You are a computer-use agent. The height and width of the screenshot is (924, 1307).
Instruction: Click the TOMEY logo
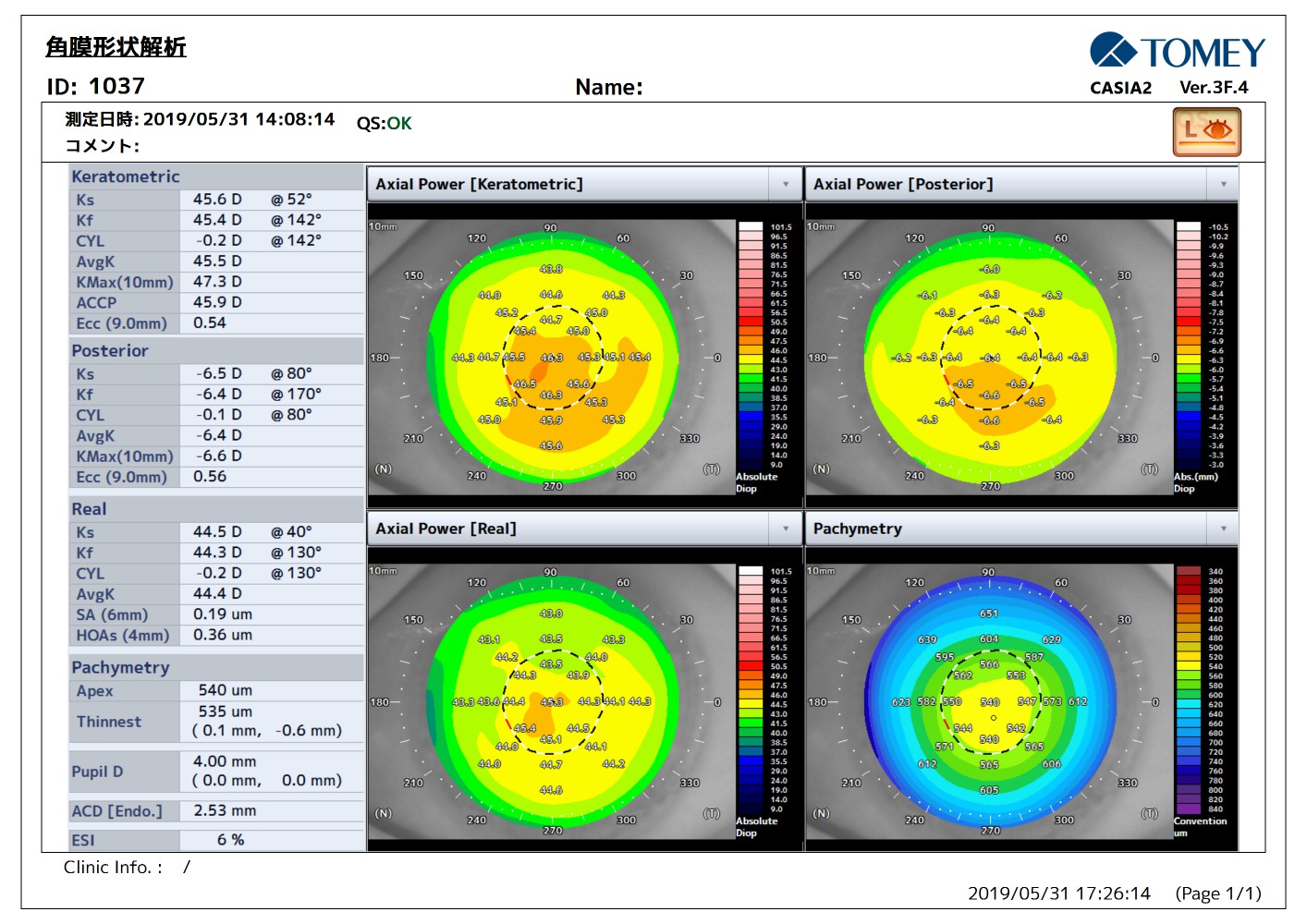click(1178, 52)
